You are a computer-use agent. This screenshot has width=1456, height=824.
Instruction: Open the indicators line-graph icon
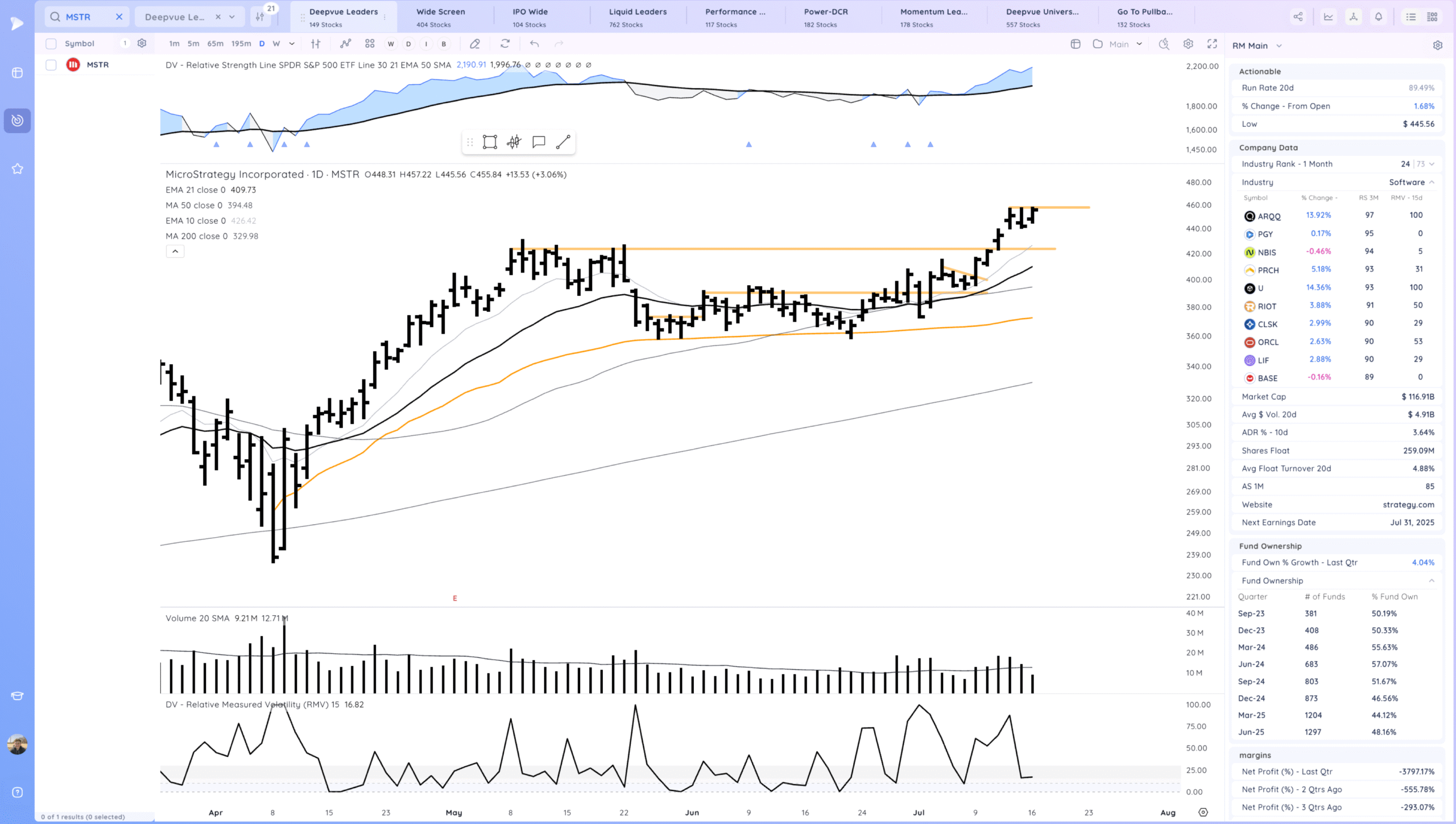coord(345,44)
